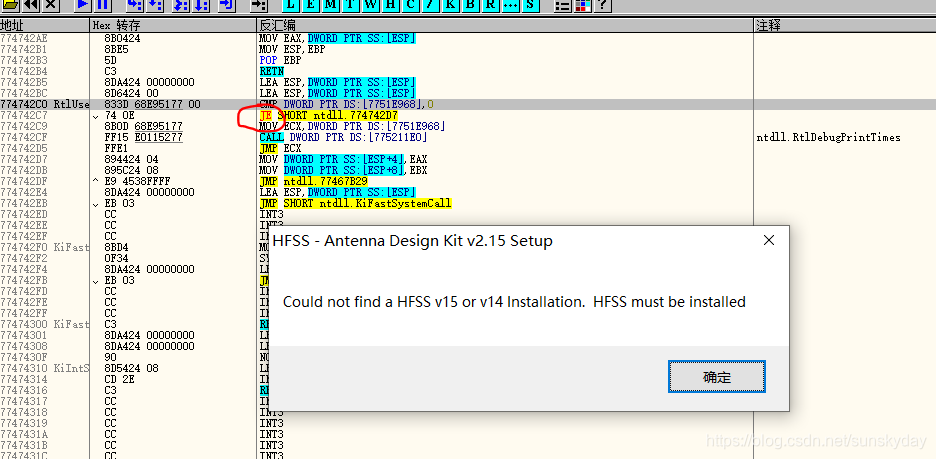The height and width of the screenshot is (459, 936).
Task: Click the 反汇编 column header
Action: pos(505,26)
